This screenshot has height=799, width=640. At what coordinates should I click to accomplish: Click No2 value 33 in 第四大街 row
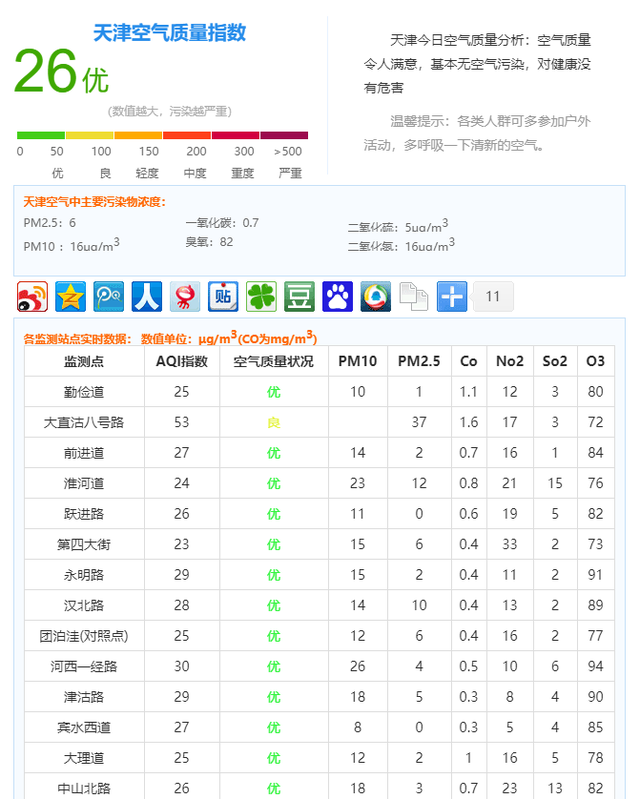point(510,544)
